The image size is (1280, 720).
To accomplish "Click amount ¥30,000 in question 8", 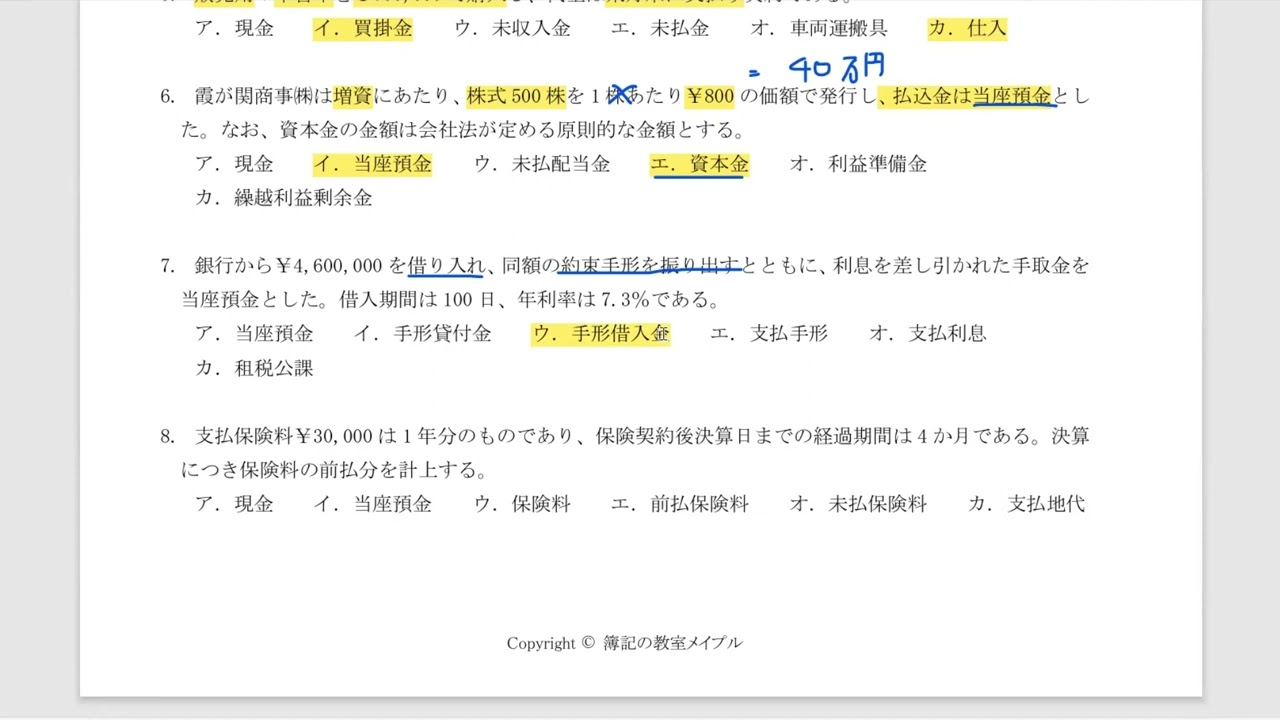I will point(335,436).
